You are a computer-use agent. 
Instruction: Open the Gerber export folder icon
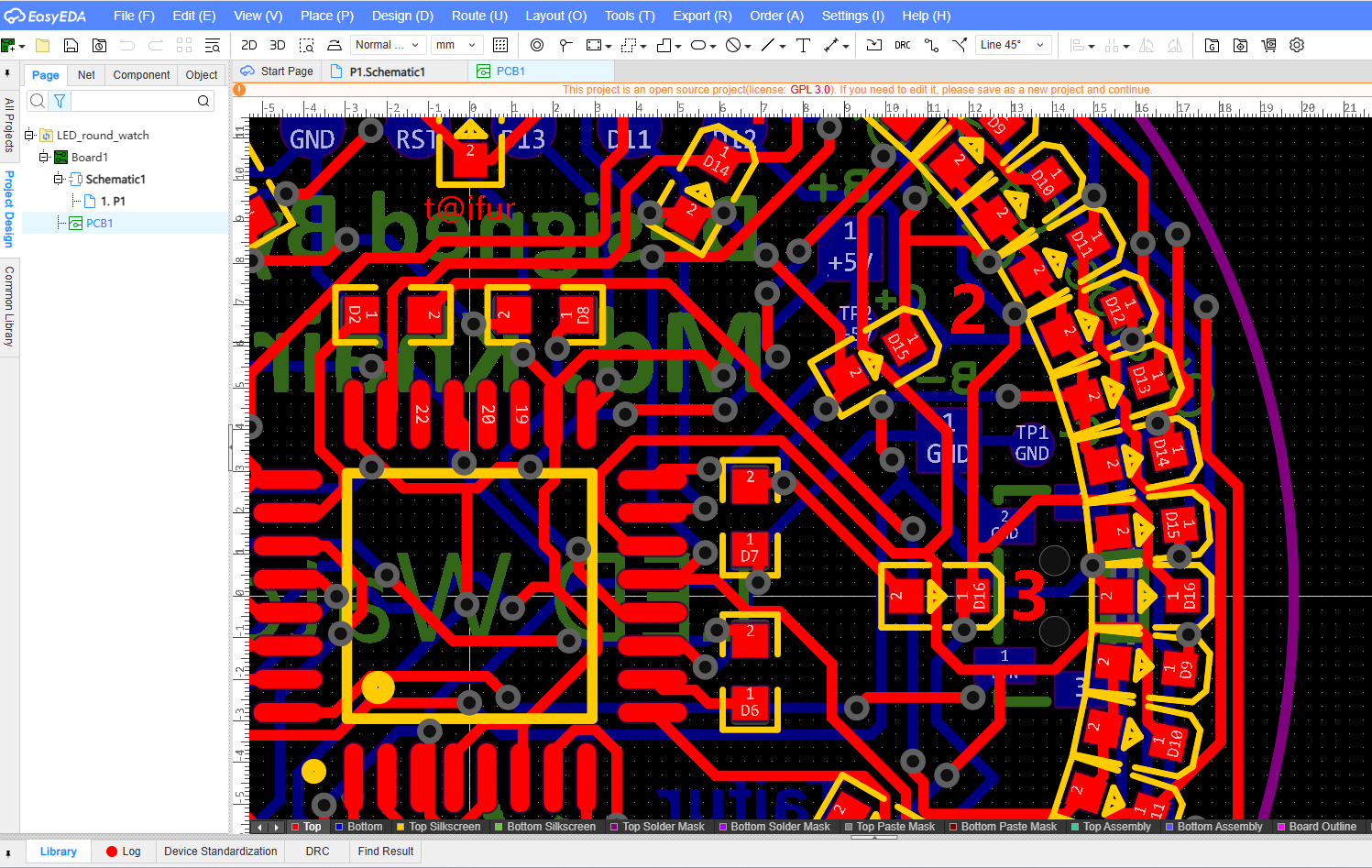(x=1212, y=45)
